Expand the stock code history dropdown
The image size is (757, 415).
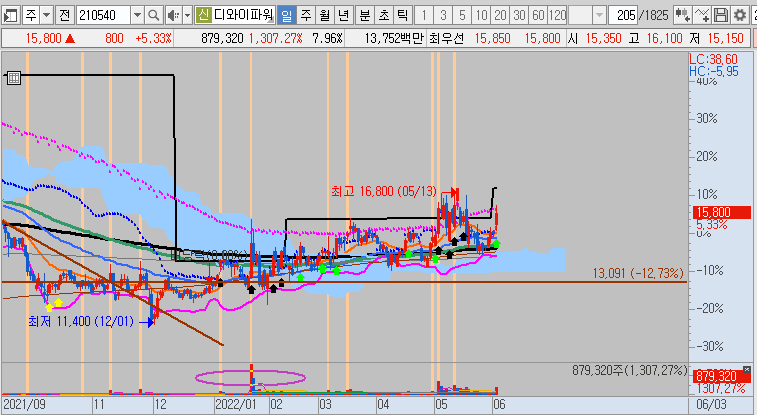[137, 15]
